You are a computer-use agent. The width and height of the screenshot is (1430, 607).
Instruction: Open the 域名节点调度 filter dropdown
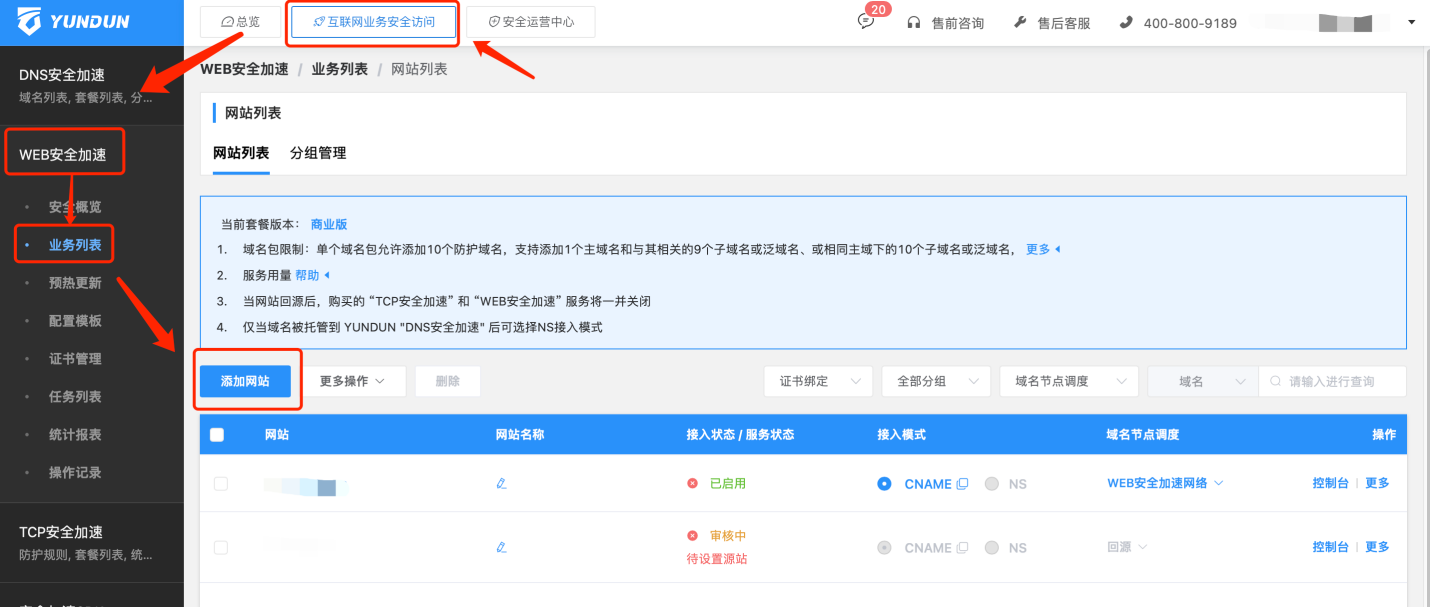[x=1069, y=381]
